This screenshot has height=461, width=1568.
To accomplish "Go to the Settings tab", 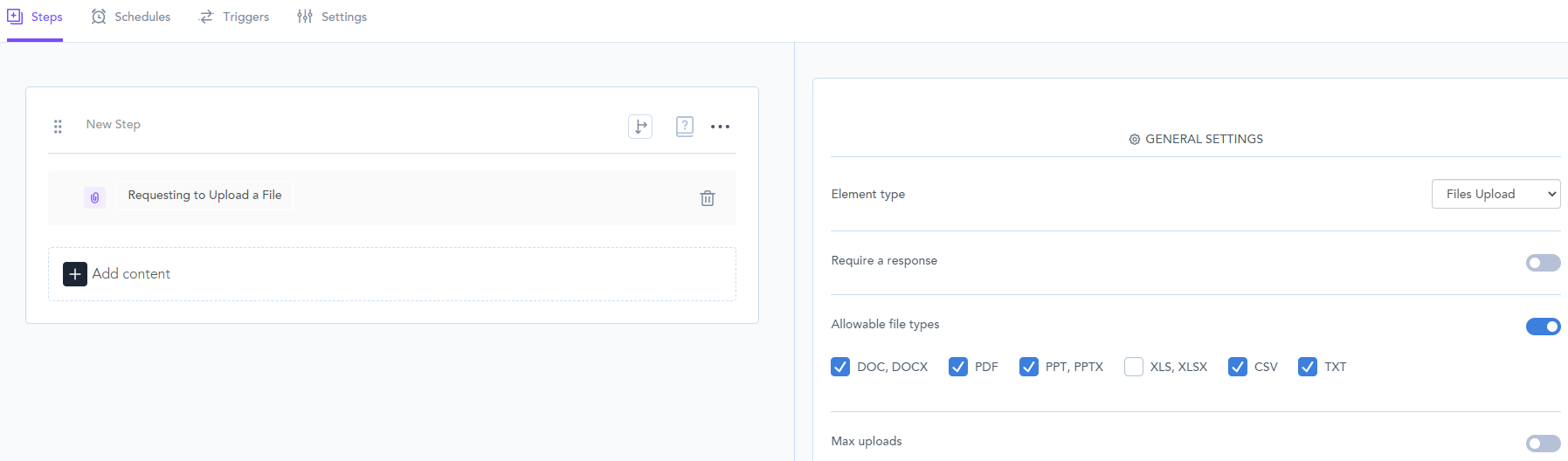I will click(332, 17).
